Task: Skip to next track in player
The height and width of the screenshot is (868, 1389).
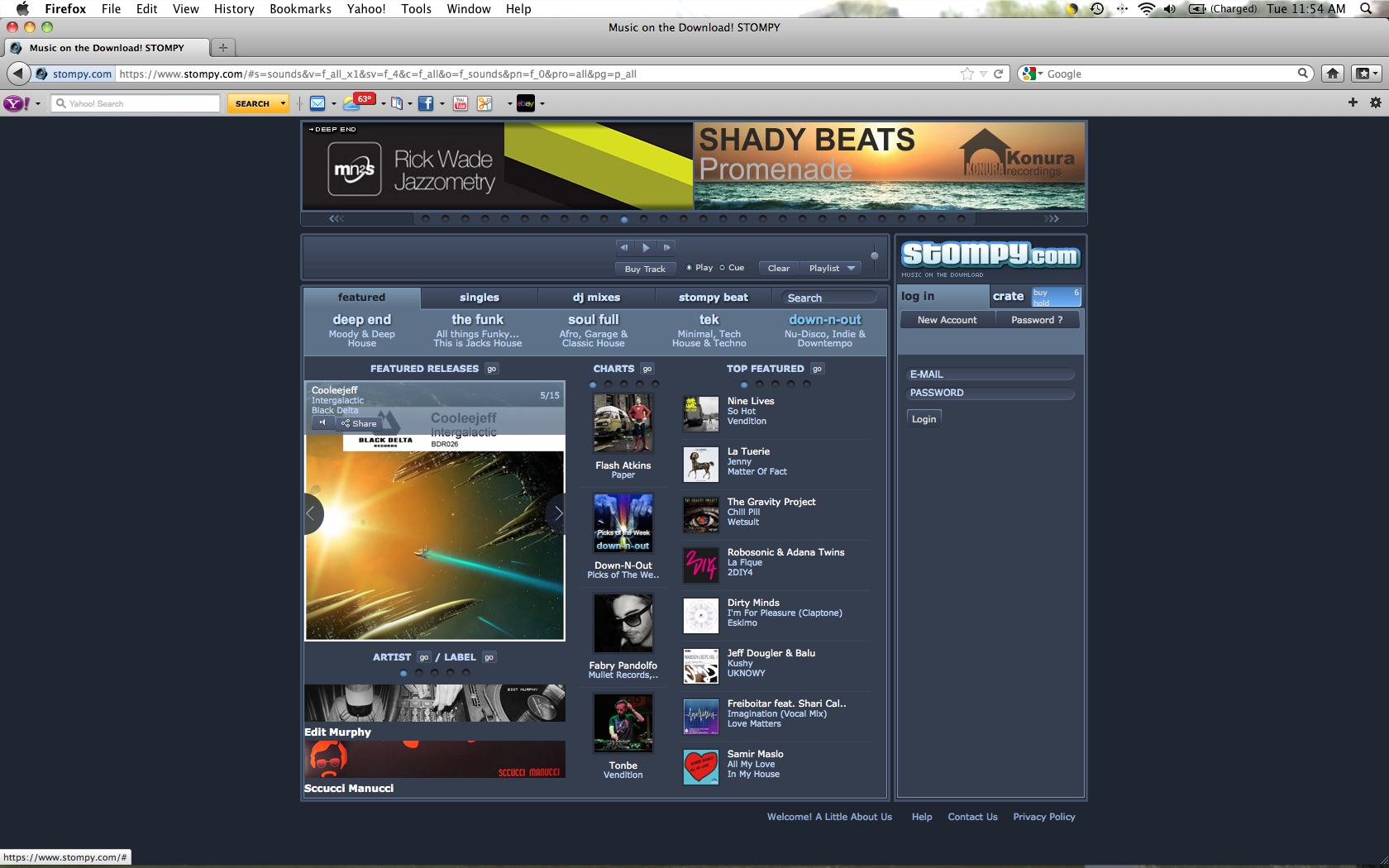Action: (x=666, y=247)
